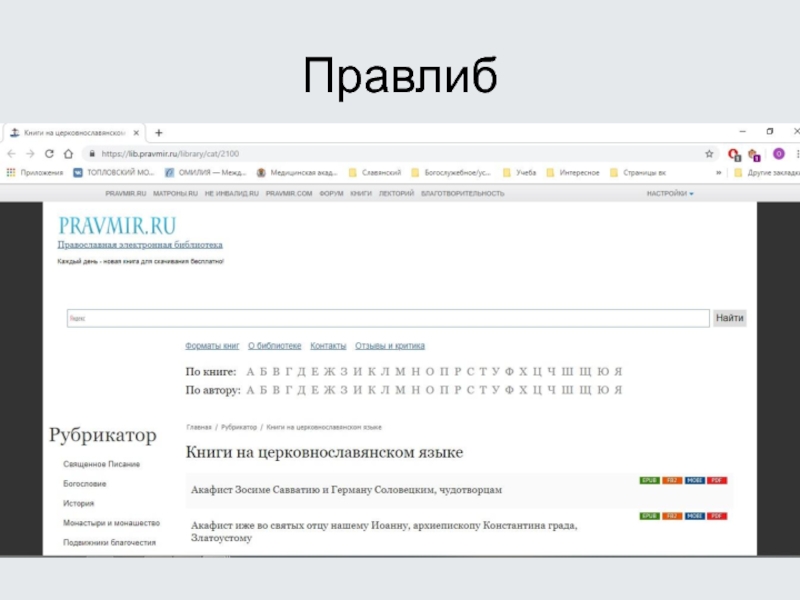
Task: Open the Учеба bookmark folder
Action: (x=519, y=173)
